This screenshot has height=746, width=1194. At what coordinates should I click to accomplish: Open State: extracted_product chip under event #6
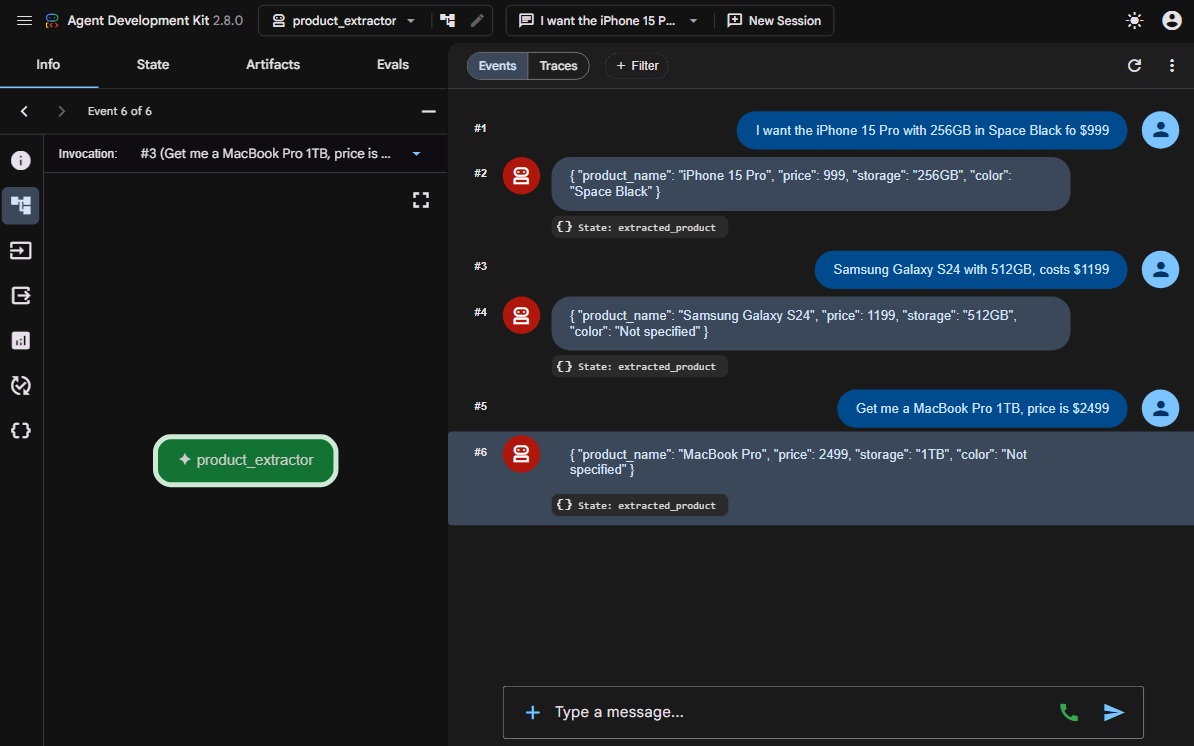tap(640, 505)
